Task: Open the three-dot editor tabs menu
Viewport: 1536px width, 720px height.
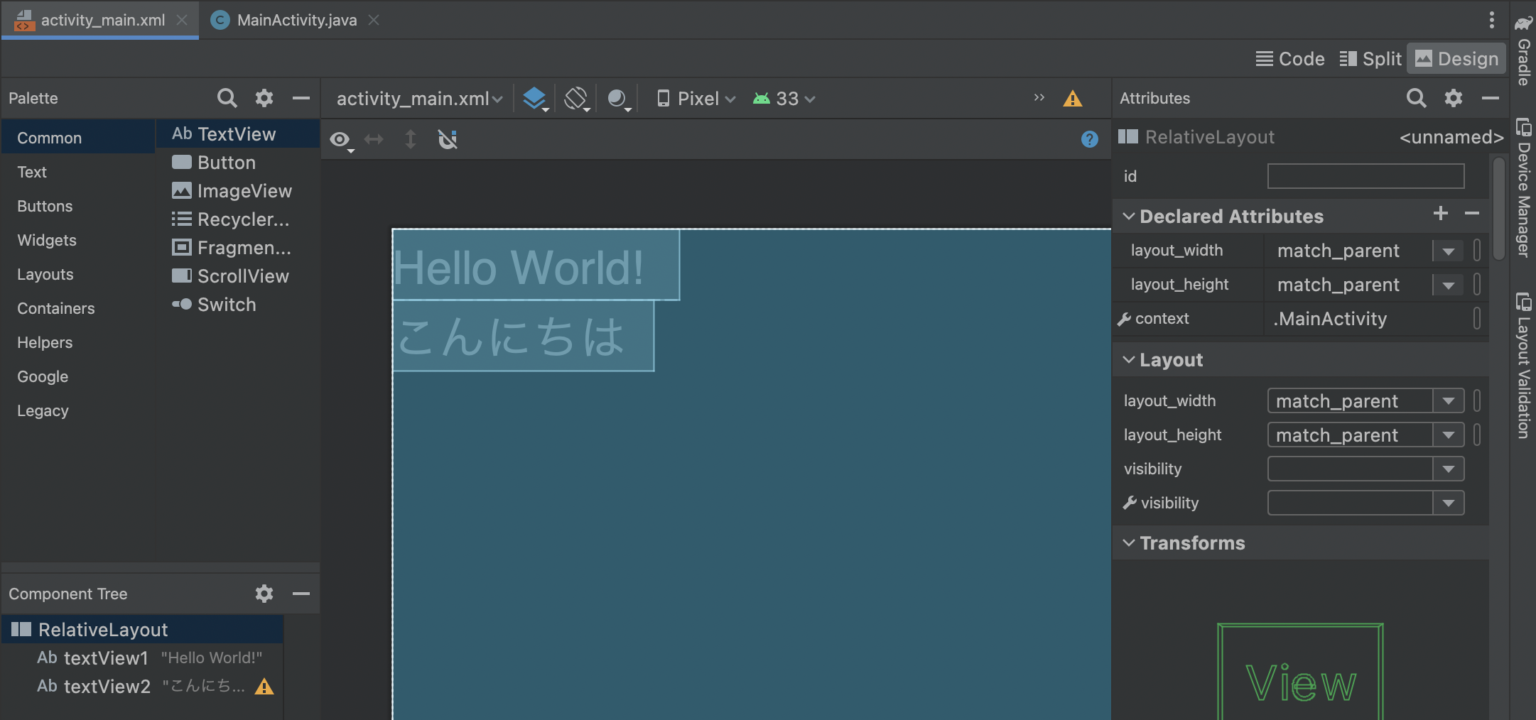Action: (x=1491, y=20)
